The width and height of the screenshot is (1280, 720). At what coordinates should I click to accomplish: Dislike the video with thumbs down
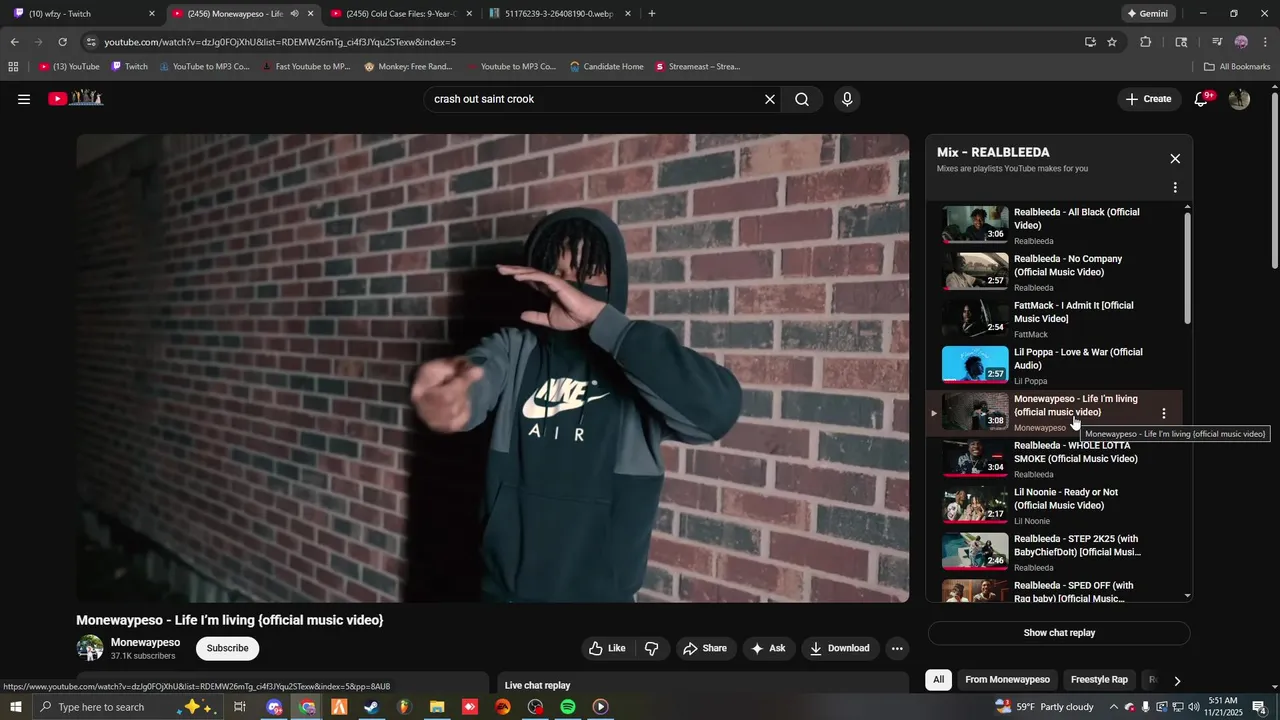click(652, 648)
